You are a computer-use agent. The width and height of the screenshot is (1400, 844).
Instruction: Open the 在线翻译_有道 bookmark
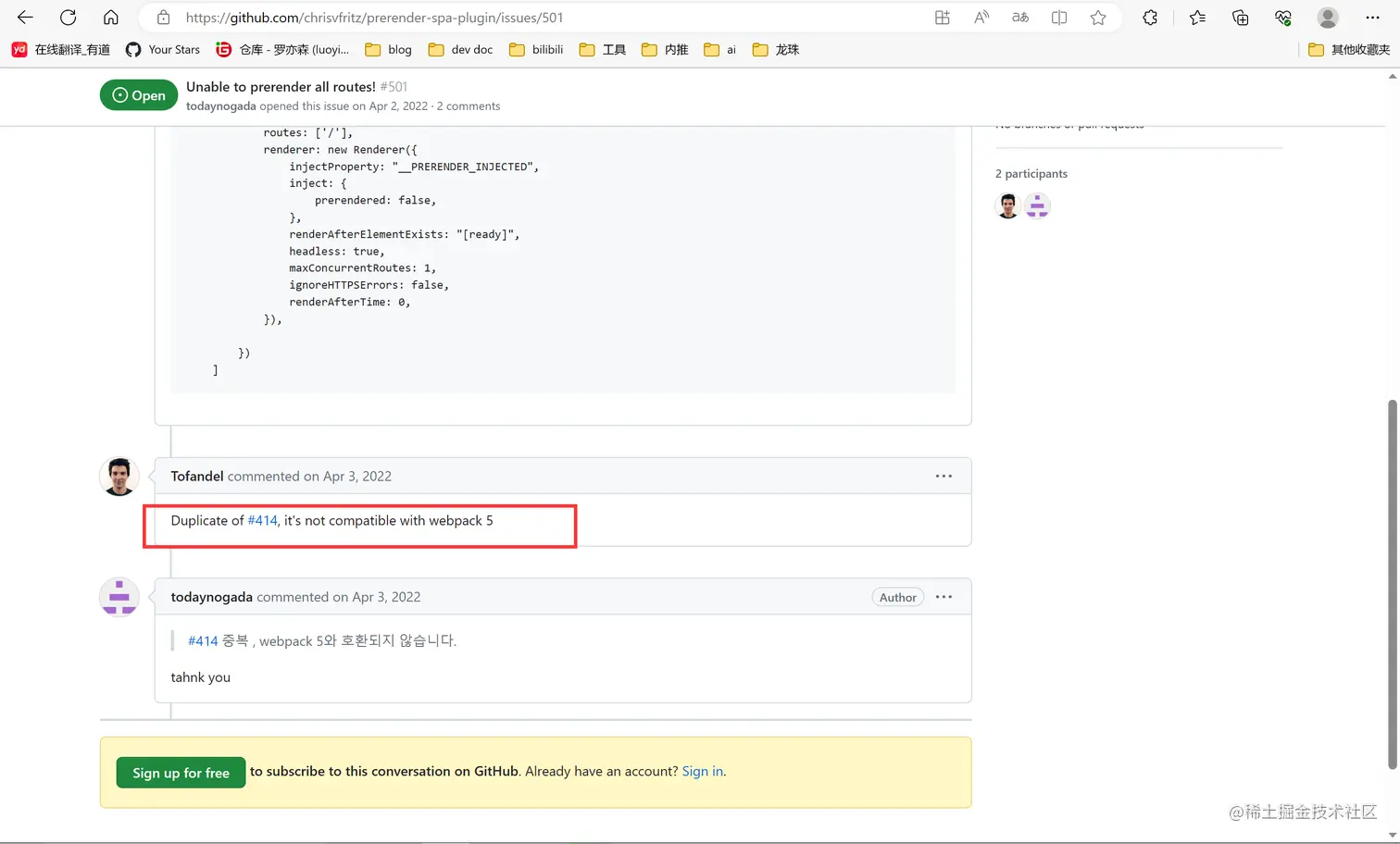[60, 50]
